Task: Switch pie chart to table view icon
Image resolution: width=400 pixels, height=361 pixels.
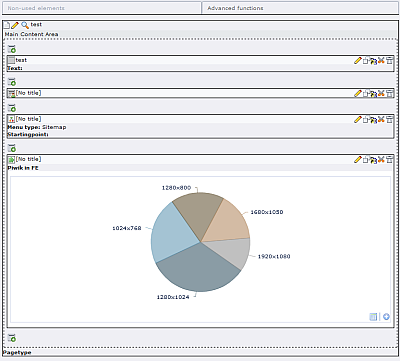Action: (373, 317)
